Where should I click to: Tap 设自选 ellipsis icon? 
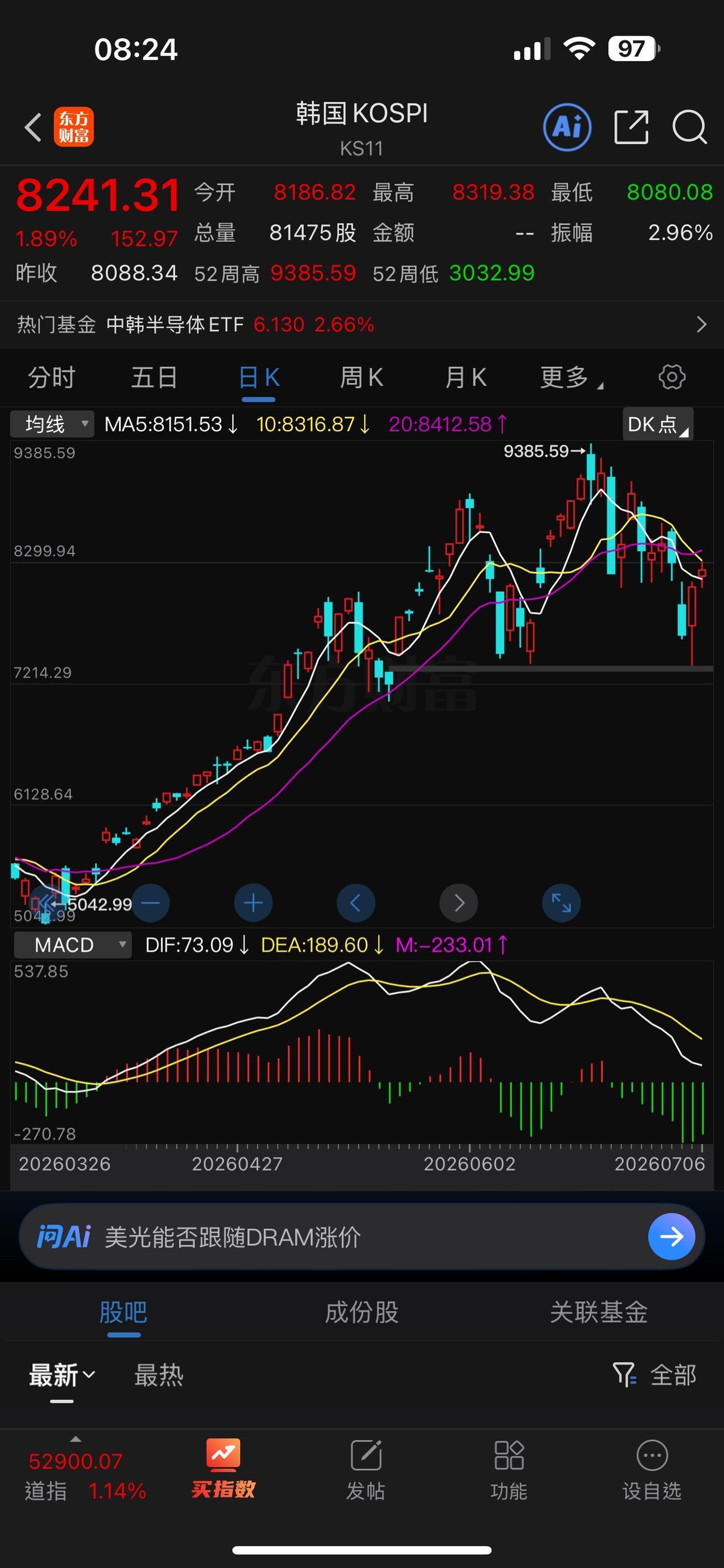coord(652,1456)
